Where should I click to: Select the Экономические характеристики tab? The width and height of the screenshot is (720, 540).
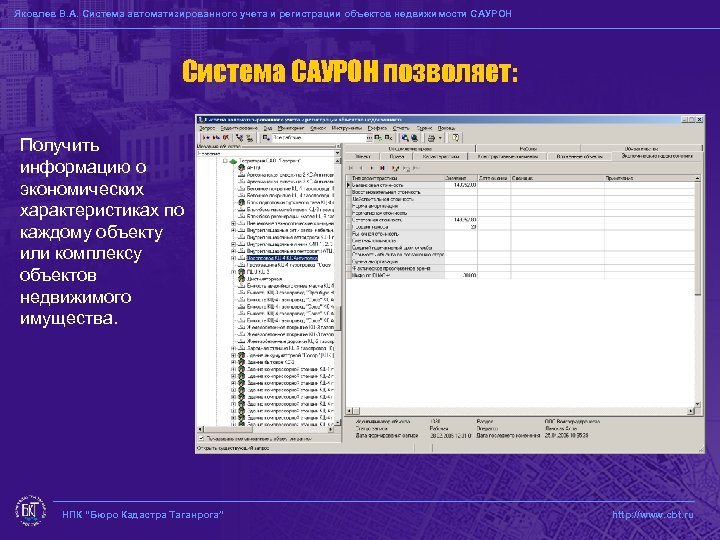657,156
